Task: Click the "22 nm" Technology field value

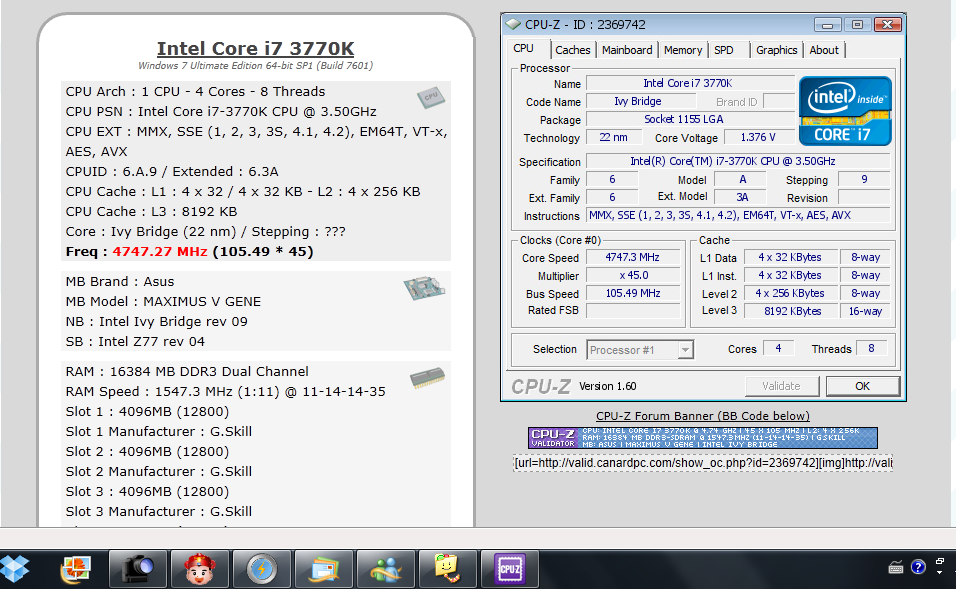Action: (613, 137)
